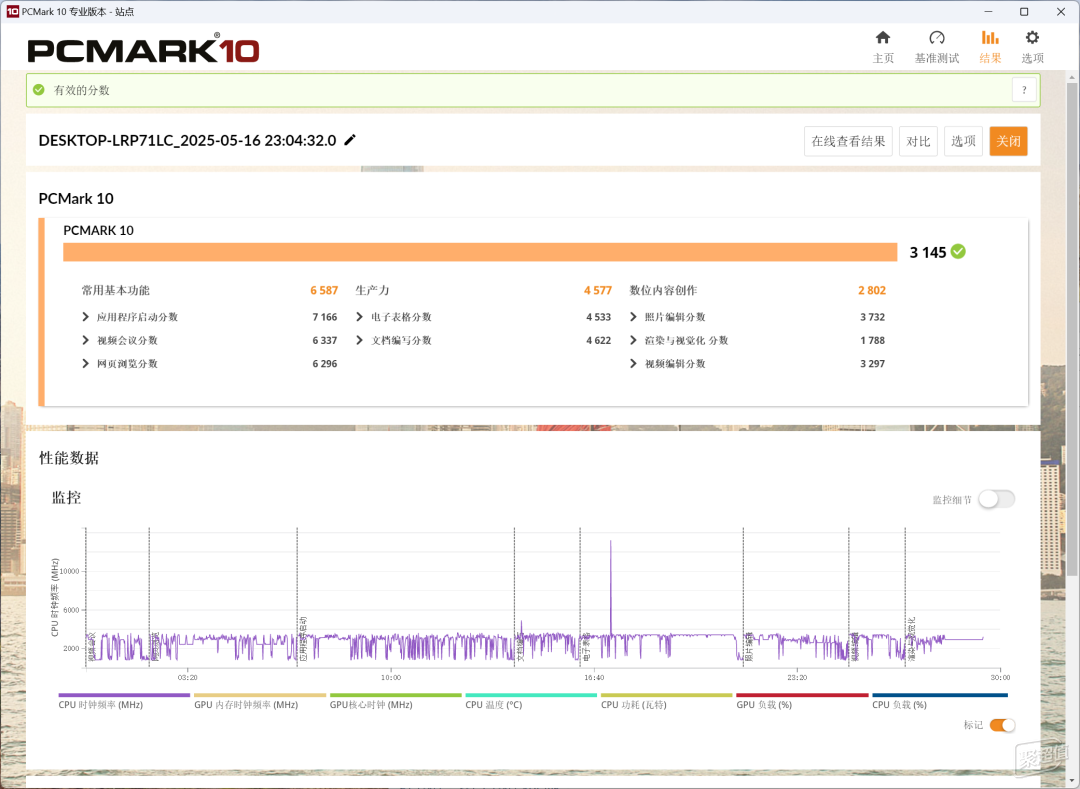This screenshot has width=1080, height=789.
Task: Click 在线查看结果 button
Action: click(x=848, y=141)
